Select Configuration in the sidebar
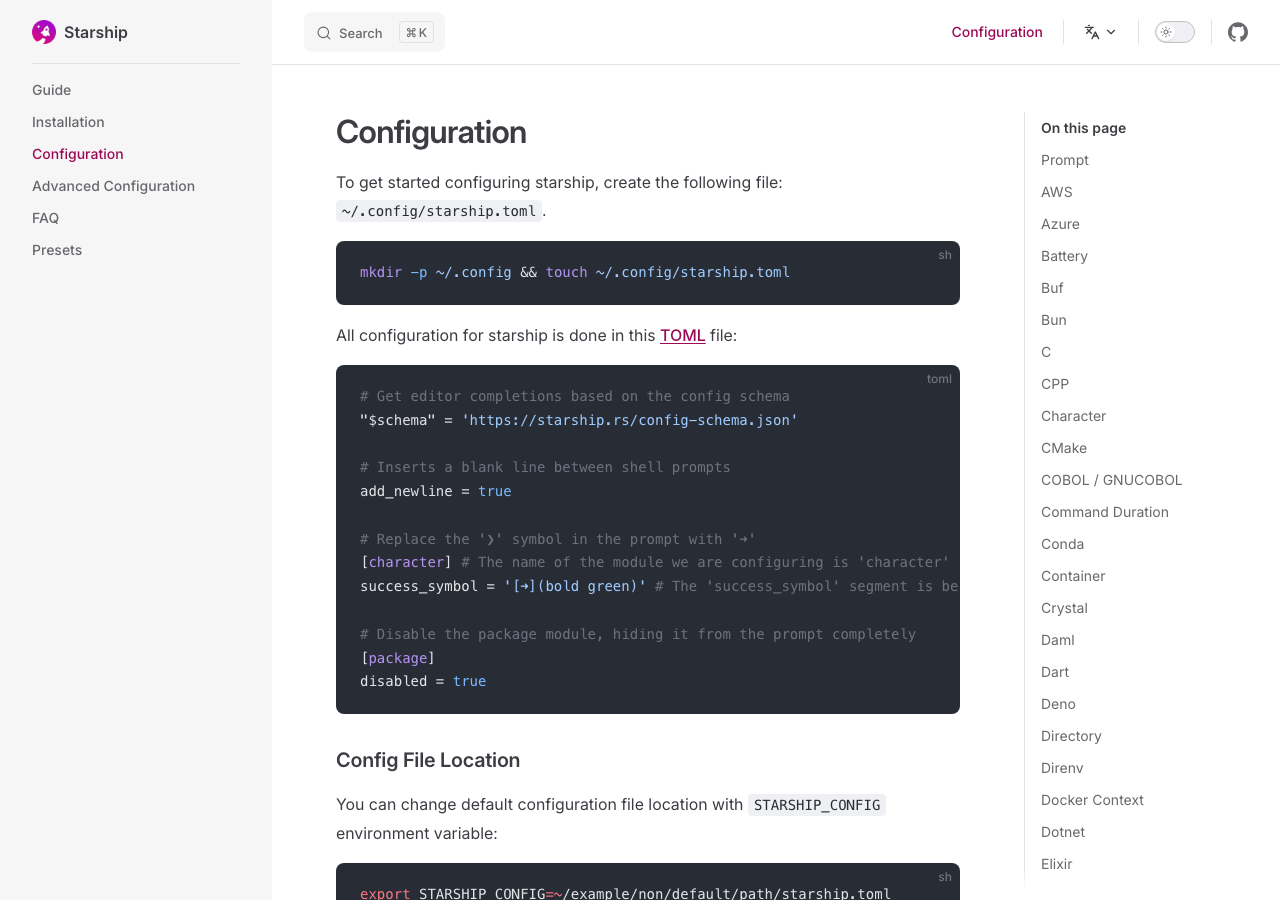 coord(78,154)
